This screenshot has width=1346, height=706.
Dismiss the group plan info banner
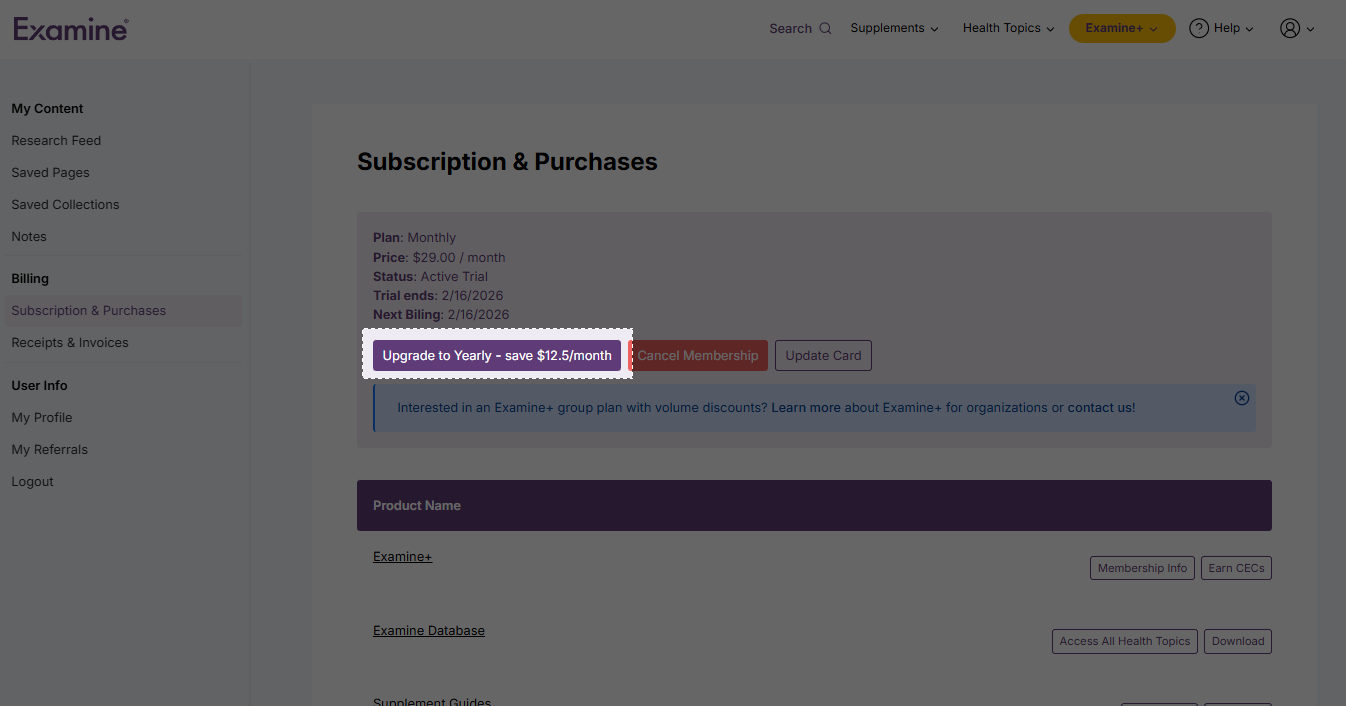[x=1242, y=398]
